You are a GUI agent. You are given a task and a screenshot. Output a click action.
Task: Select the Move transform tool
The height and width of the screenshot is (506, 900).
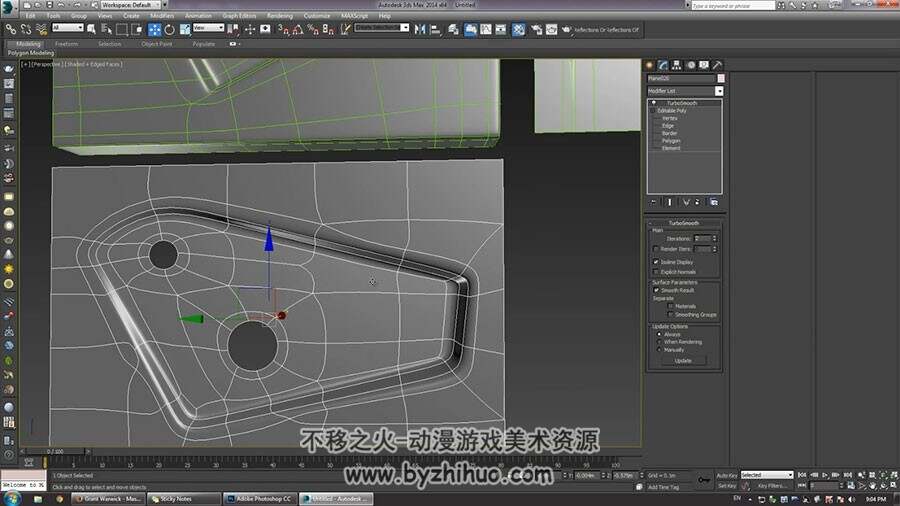coord(154,29)
